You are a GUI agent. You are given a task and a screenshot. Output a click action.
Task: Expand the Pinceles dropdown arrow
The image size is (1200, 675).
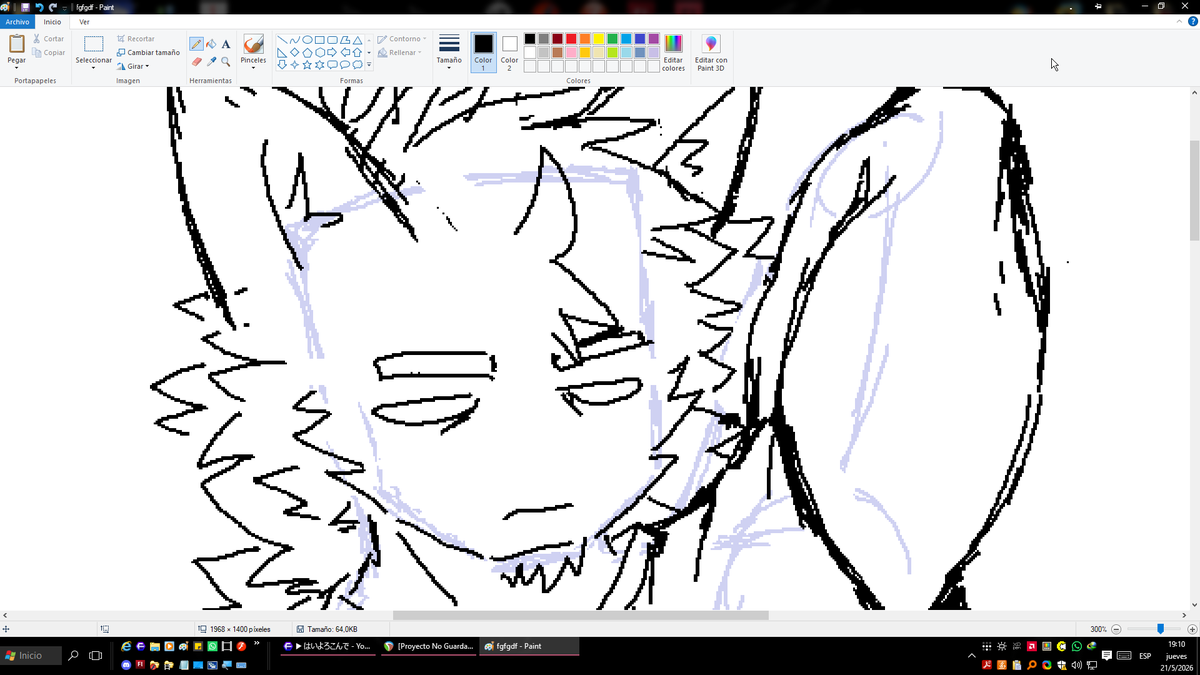coord(253,68)
